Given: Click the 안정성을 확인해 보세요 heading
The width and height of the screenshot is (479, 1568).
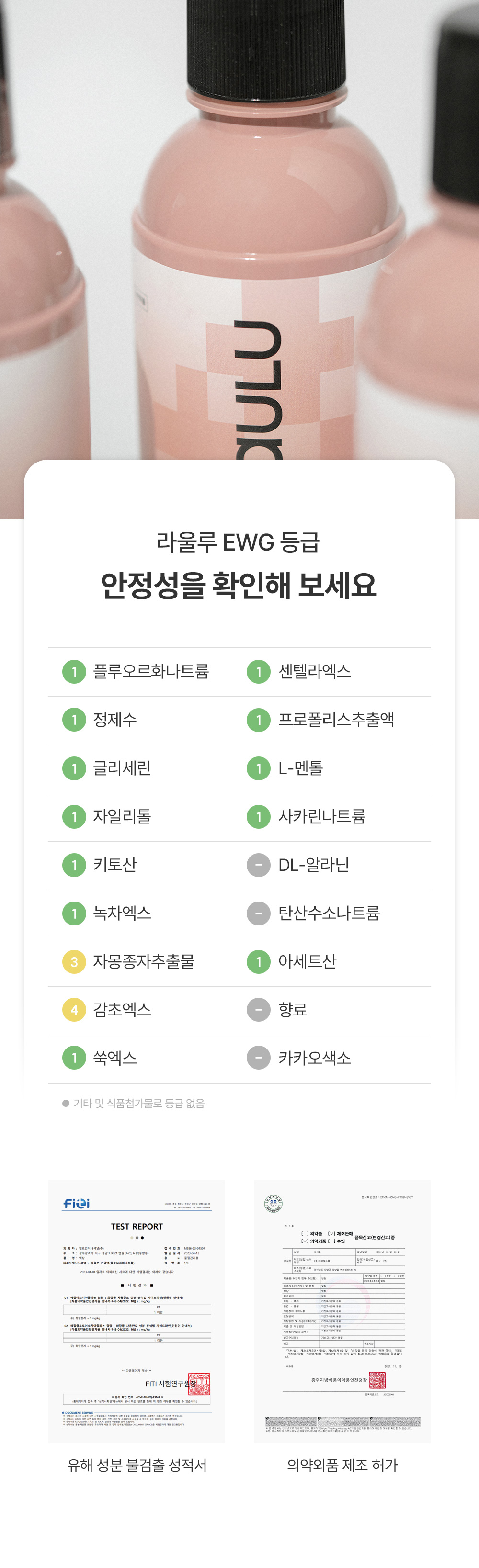Looking at the screenshot, I should [x=239, y=585].
